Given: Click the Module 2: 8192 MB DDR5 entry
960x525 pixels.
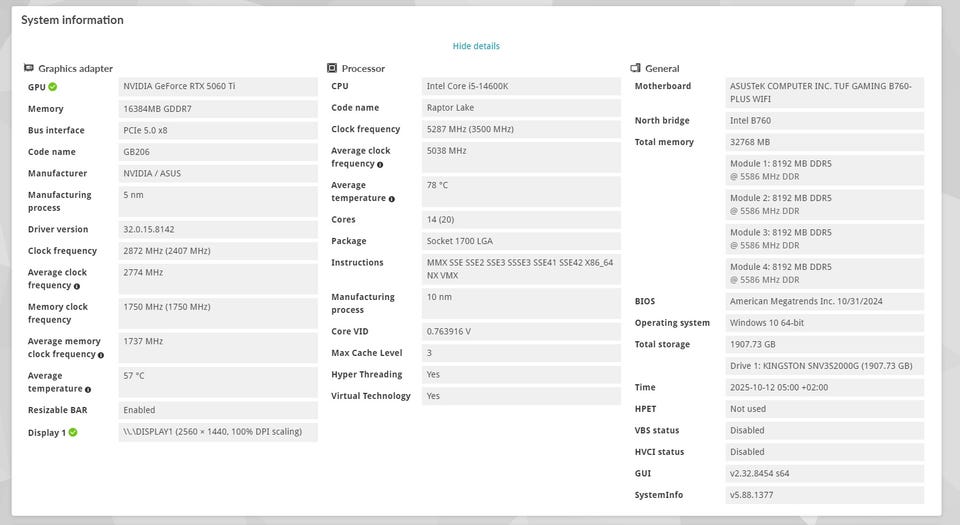Looking at the screenshot, I should [x=825, y=204].
